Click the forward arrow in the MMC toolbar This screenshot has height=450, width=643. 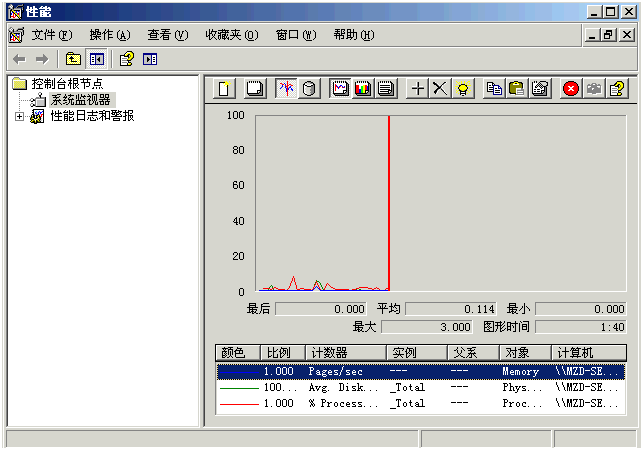pos(42,59)
